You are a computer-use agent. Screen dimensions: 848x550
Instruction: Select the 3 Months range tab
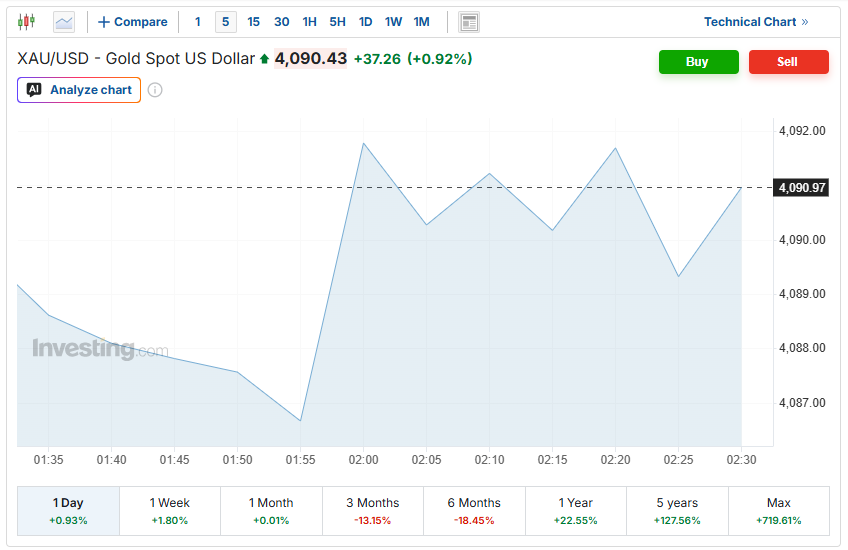click(373, 511)
